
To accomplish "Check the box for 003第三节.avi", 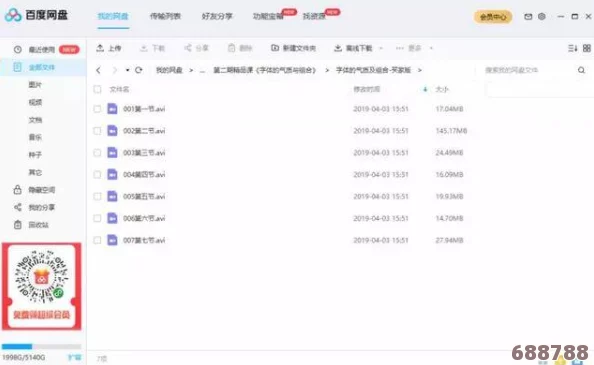I will (97, 153).
